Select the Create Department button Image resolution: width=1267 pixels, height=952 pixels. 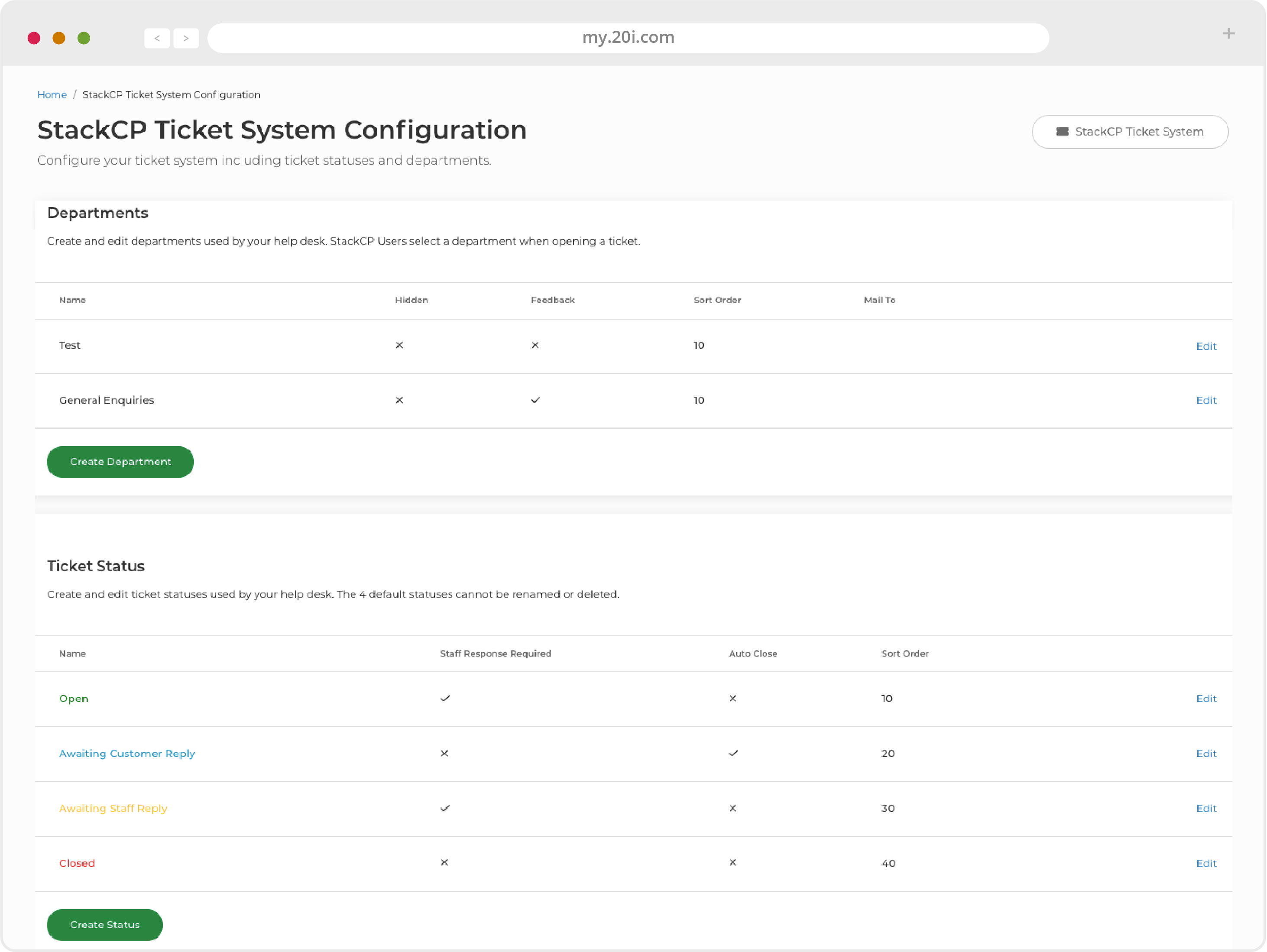(x=120, y=461)
